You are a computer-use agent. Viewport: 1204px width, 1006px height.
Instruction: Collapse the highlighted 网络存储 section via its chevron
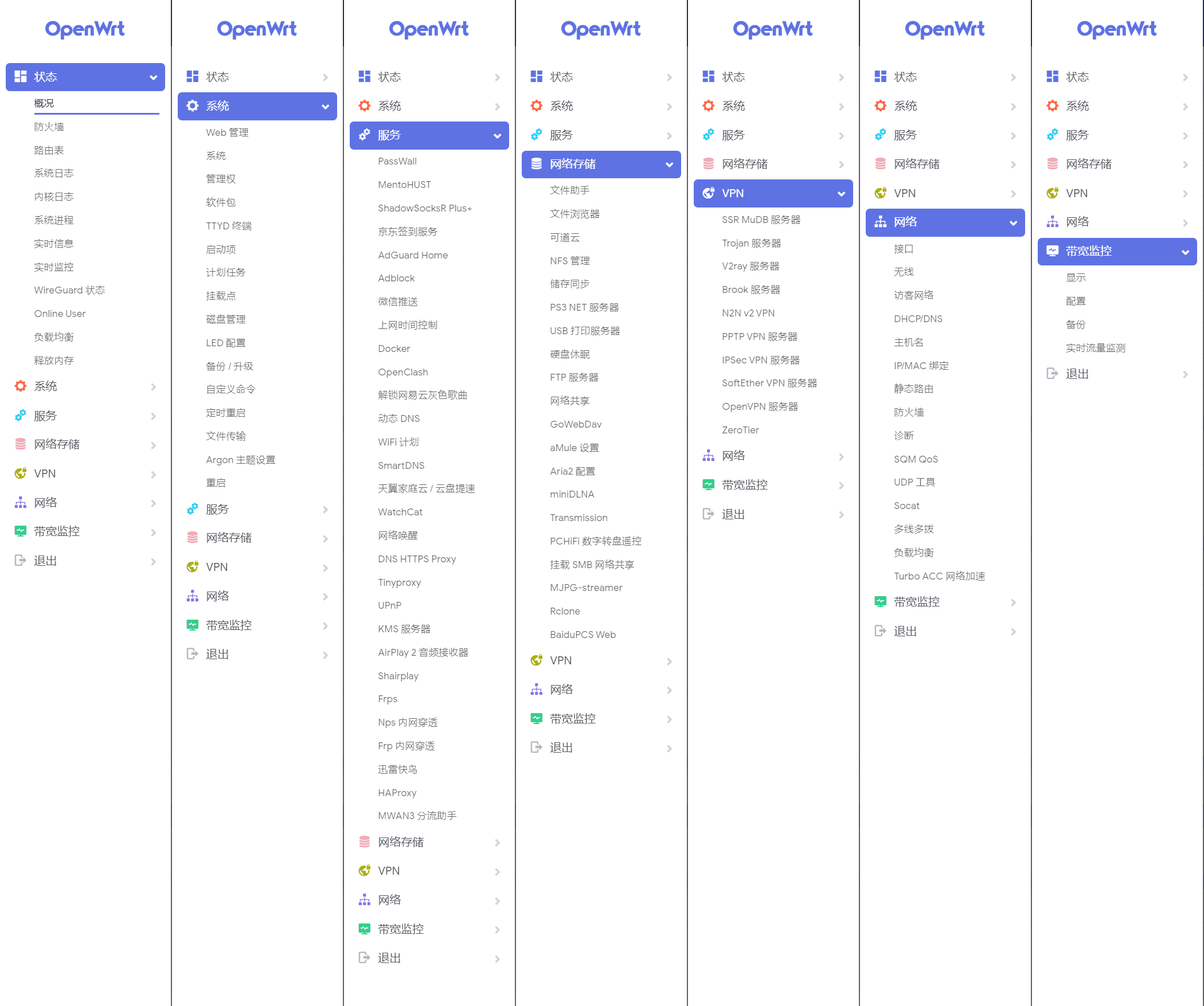(x=669, y=165)
